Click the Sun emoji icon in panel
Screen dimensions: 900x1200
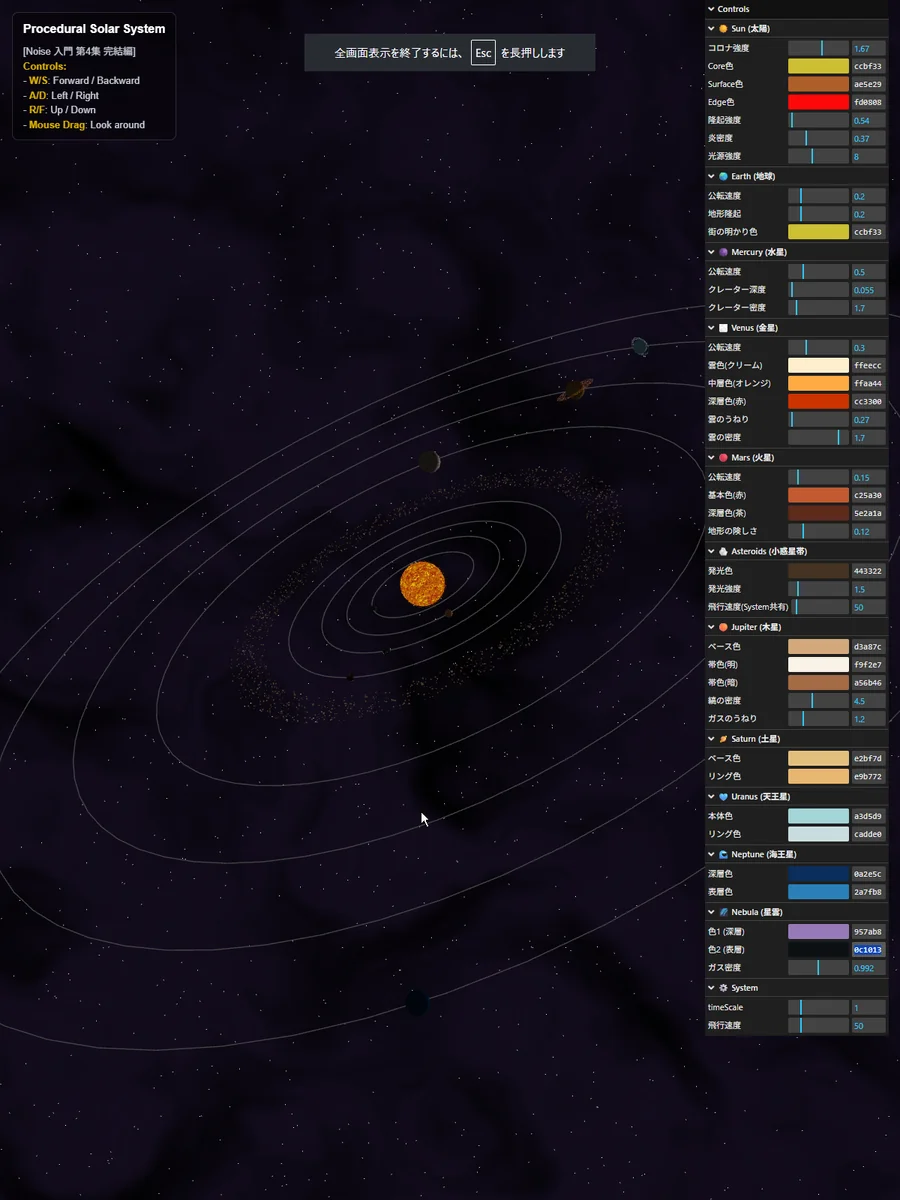(723, 29)
